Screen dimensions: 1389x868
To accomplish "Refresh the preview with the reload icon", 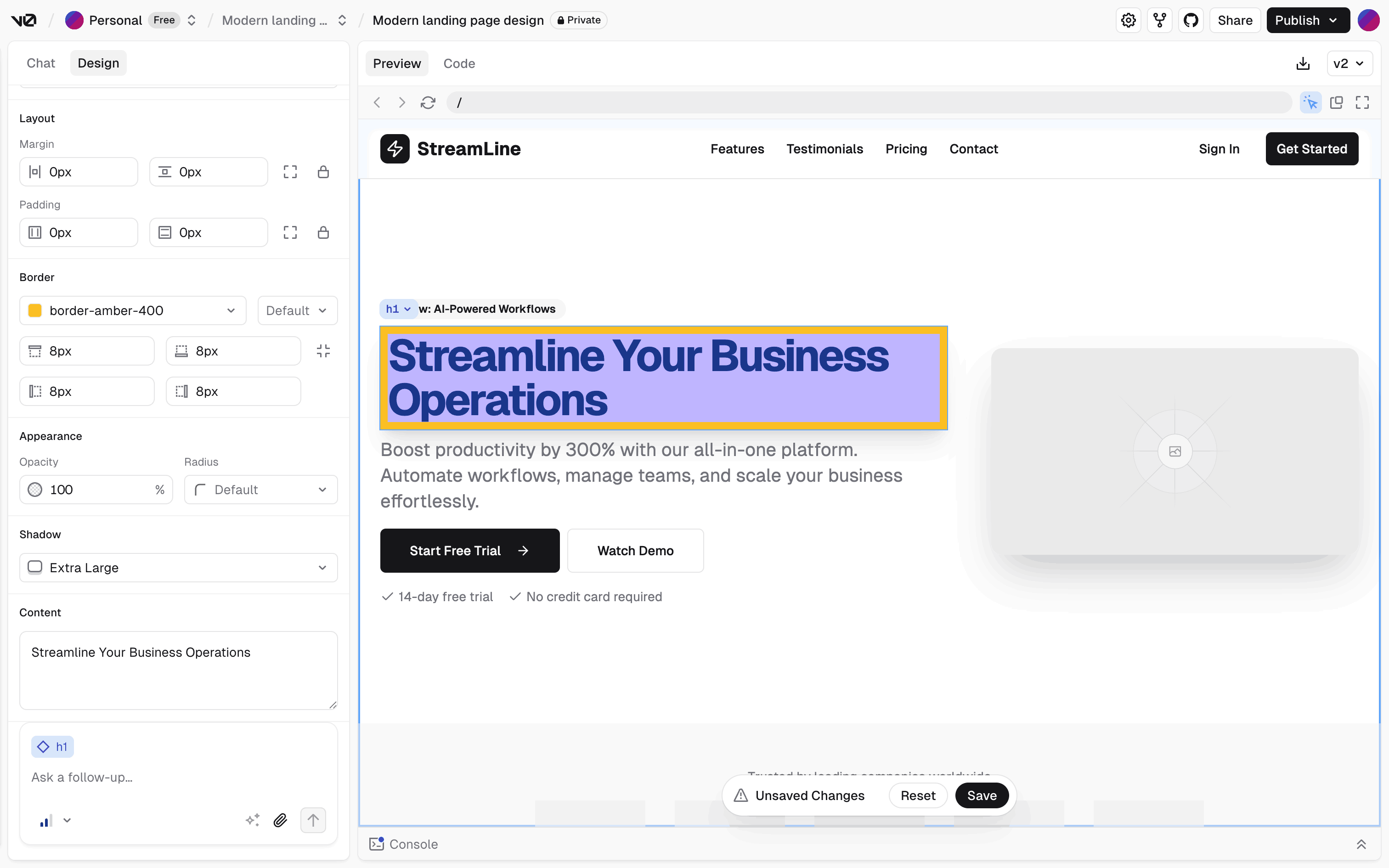I will [428, 103].
